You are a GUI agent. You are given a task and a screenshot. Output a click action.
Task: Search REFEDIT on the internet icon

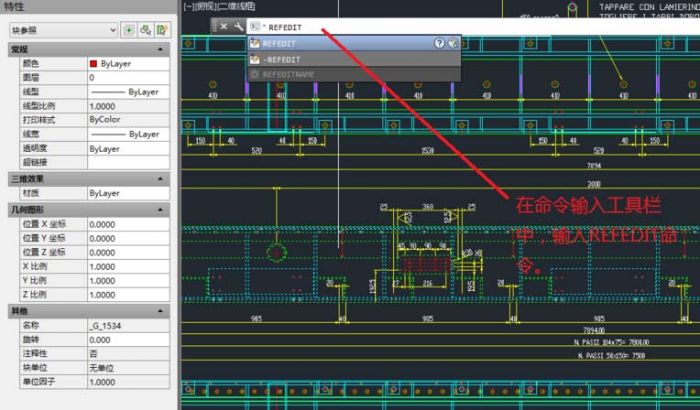[453, 44]
